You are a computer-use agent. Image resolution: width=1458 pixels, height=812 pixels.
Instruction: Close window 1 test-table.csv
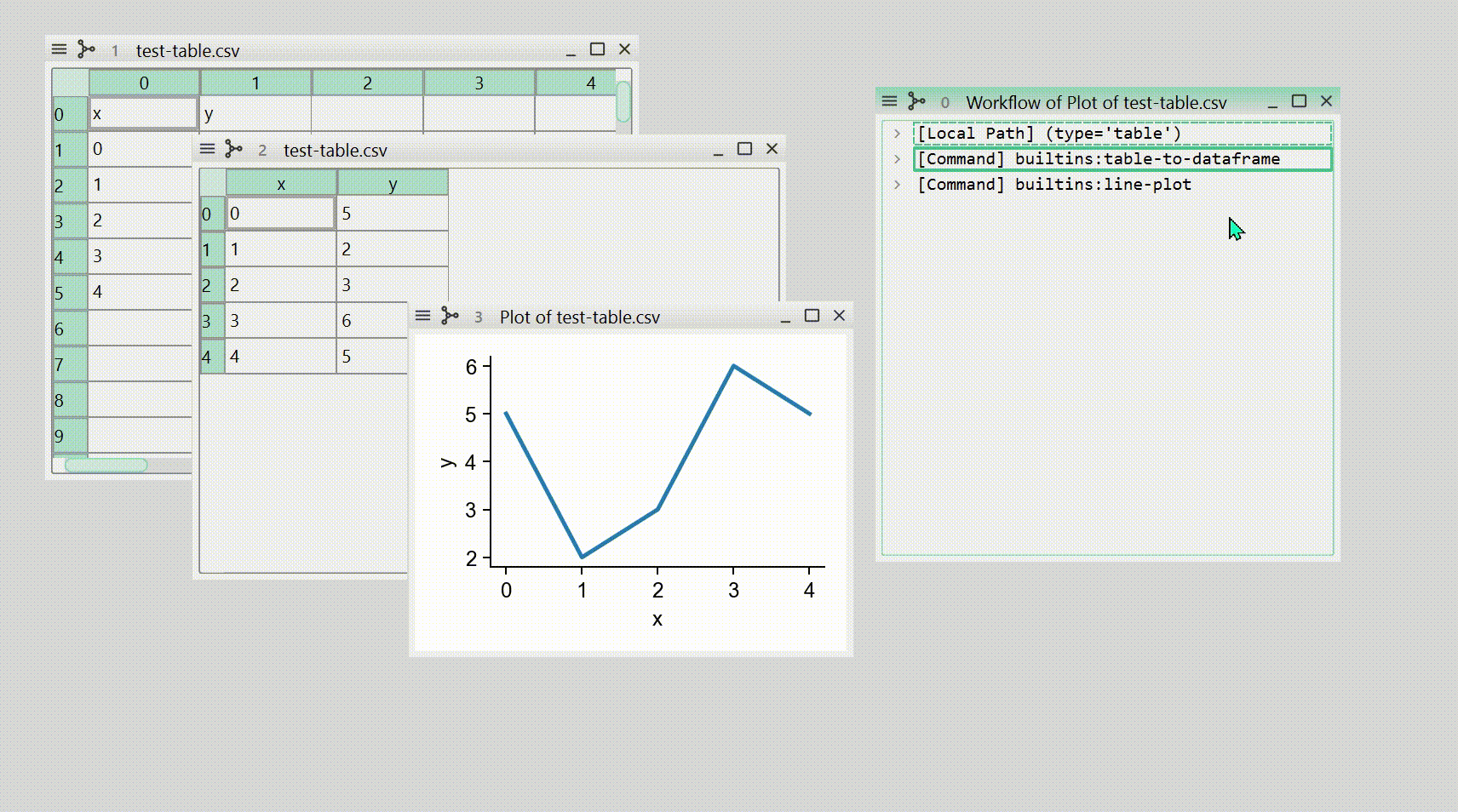coord(624,49)
